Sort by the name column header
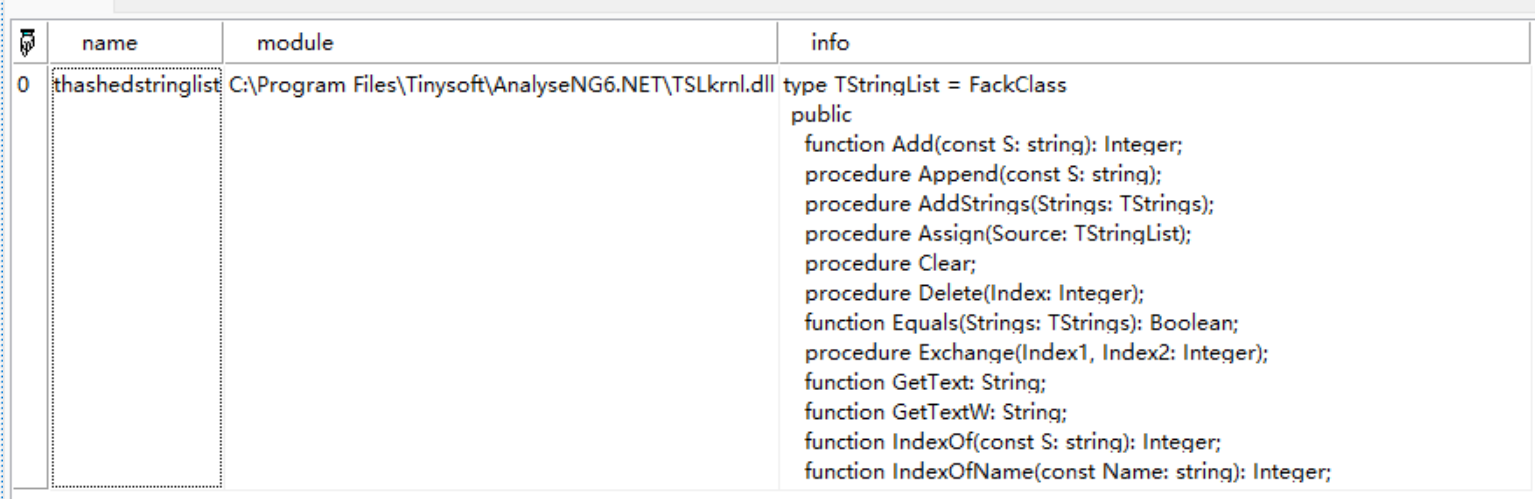 (109, 44)
